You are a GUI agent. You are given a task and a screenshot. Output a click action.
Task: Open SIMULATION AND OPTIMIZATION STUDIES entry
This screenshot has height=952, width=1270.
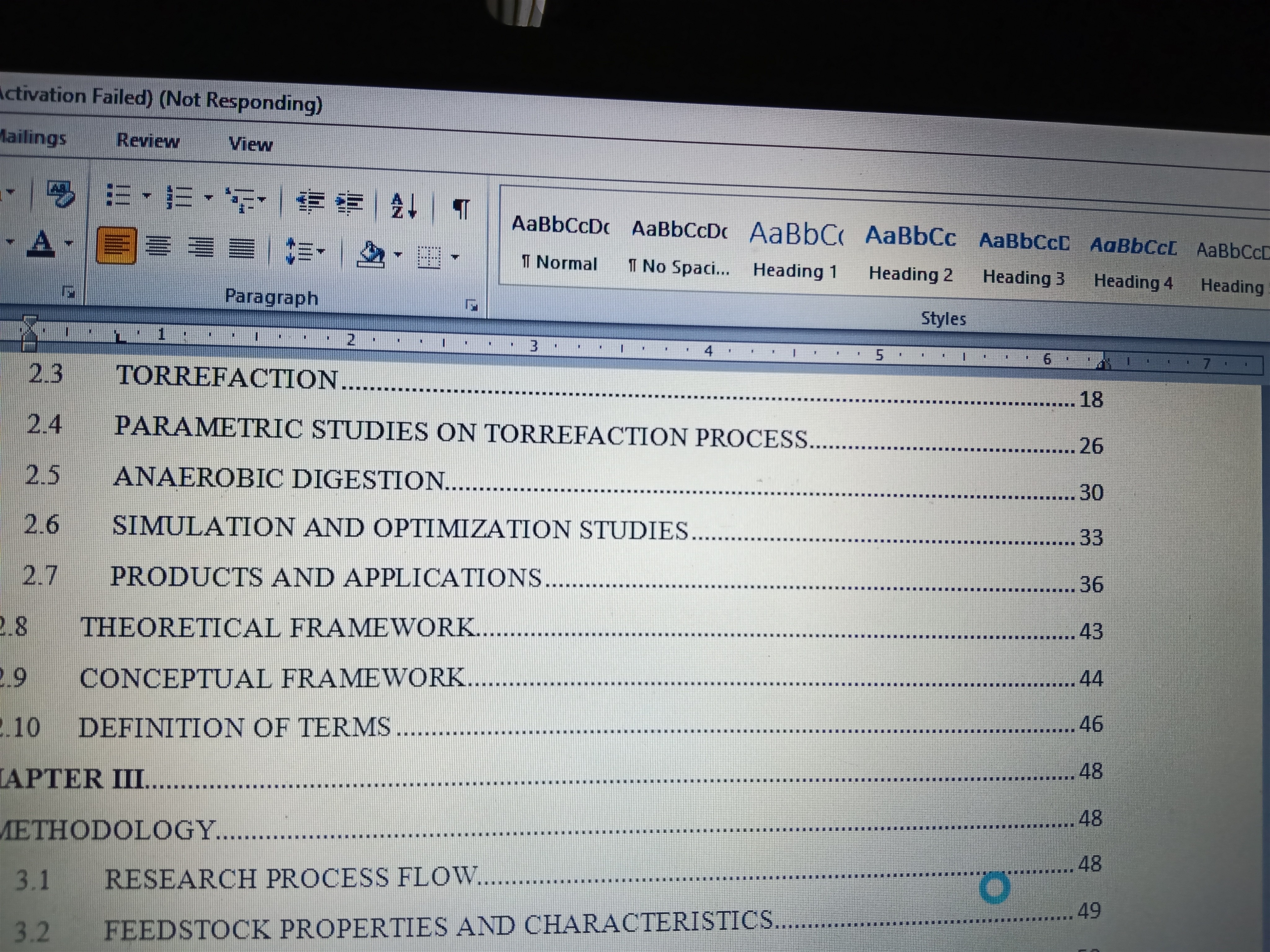point(563,531)
